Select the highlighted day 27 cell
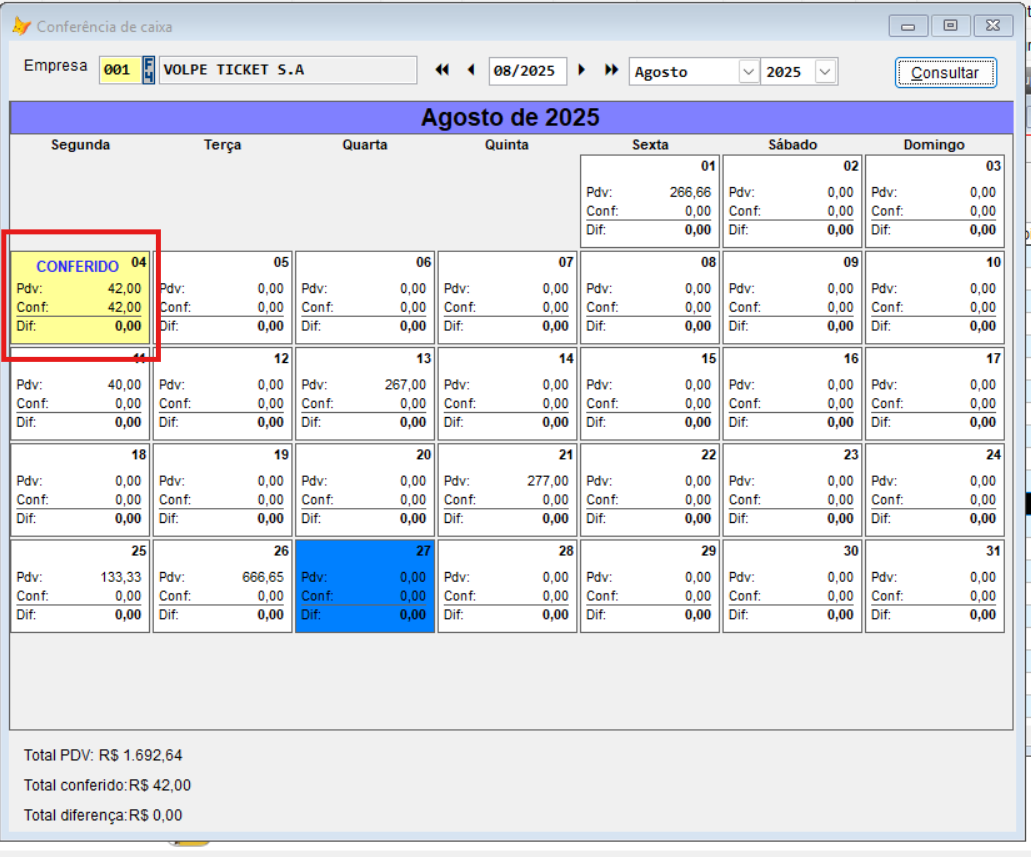Screen dimensions: 1031x857 [x=365, y=586]
